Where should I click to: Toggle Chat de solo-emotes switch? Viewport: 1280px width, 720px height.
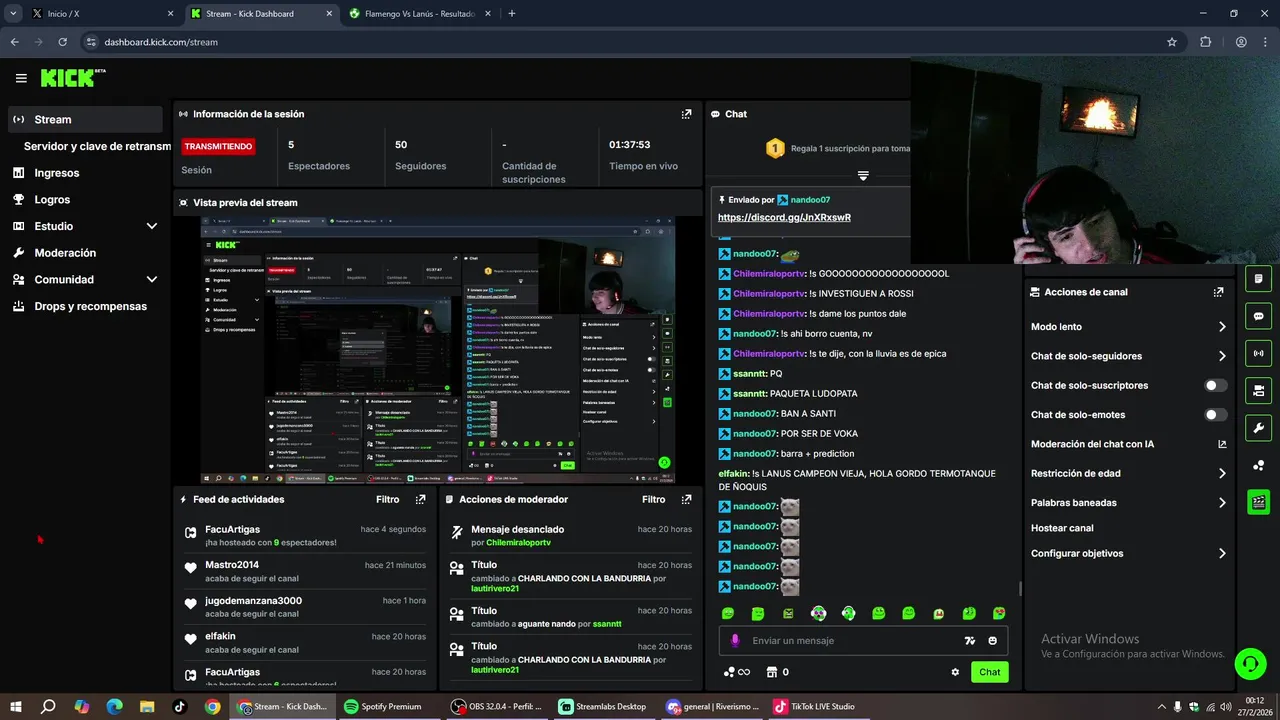pos(1216,415)
